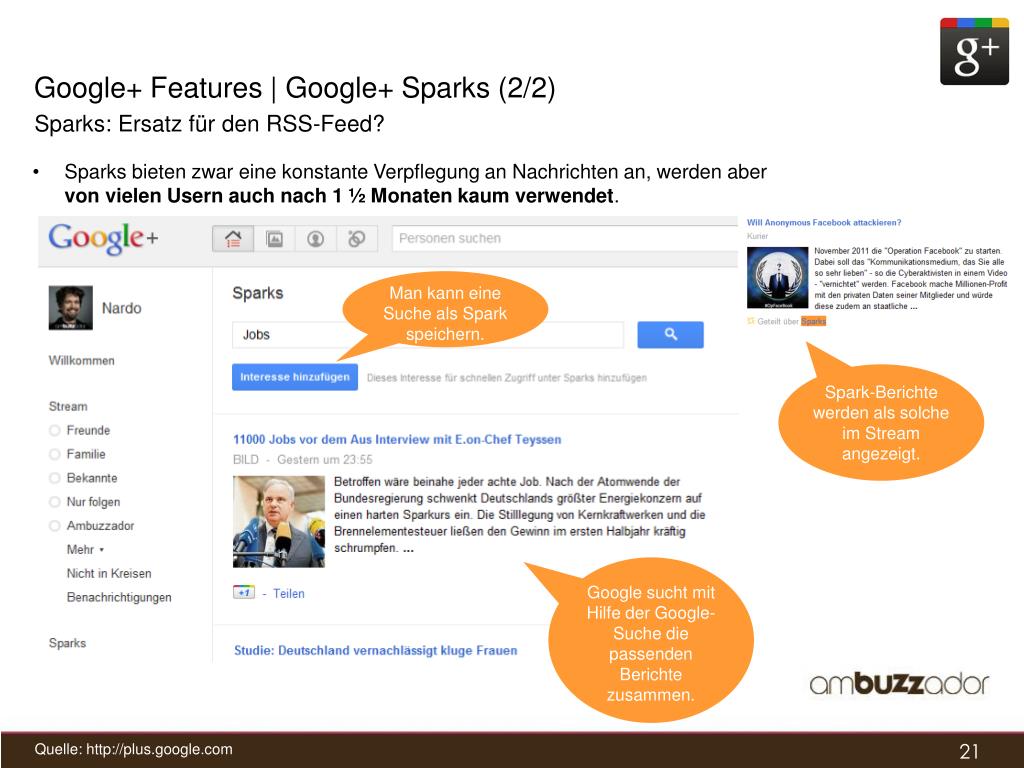Open Sparks in the left sidebar

(67, 643)
